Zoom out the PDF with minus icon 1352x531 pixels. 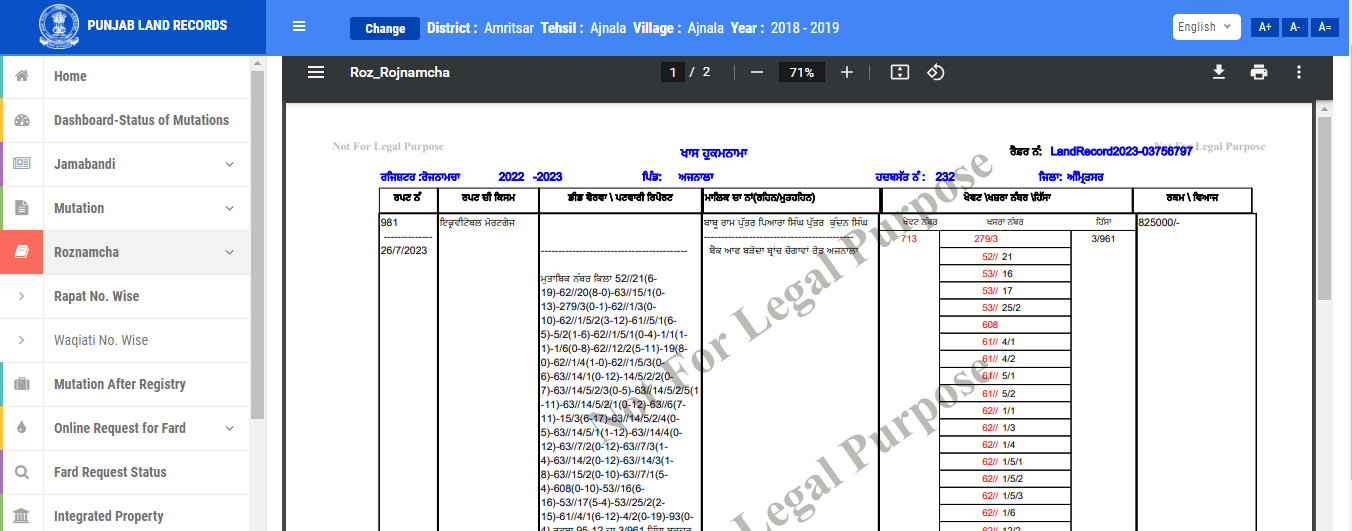click(757, 72)
